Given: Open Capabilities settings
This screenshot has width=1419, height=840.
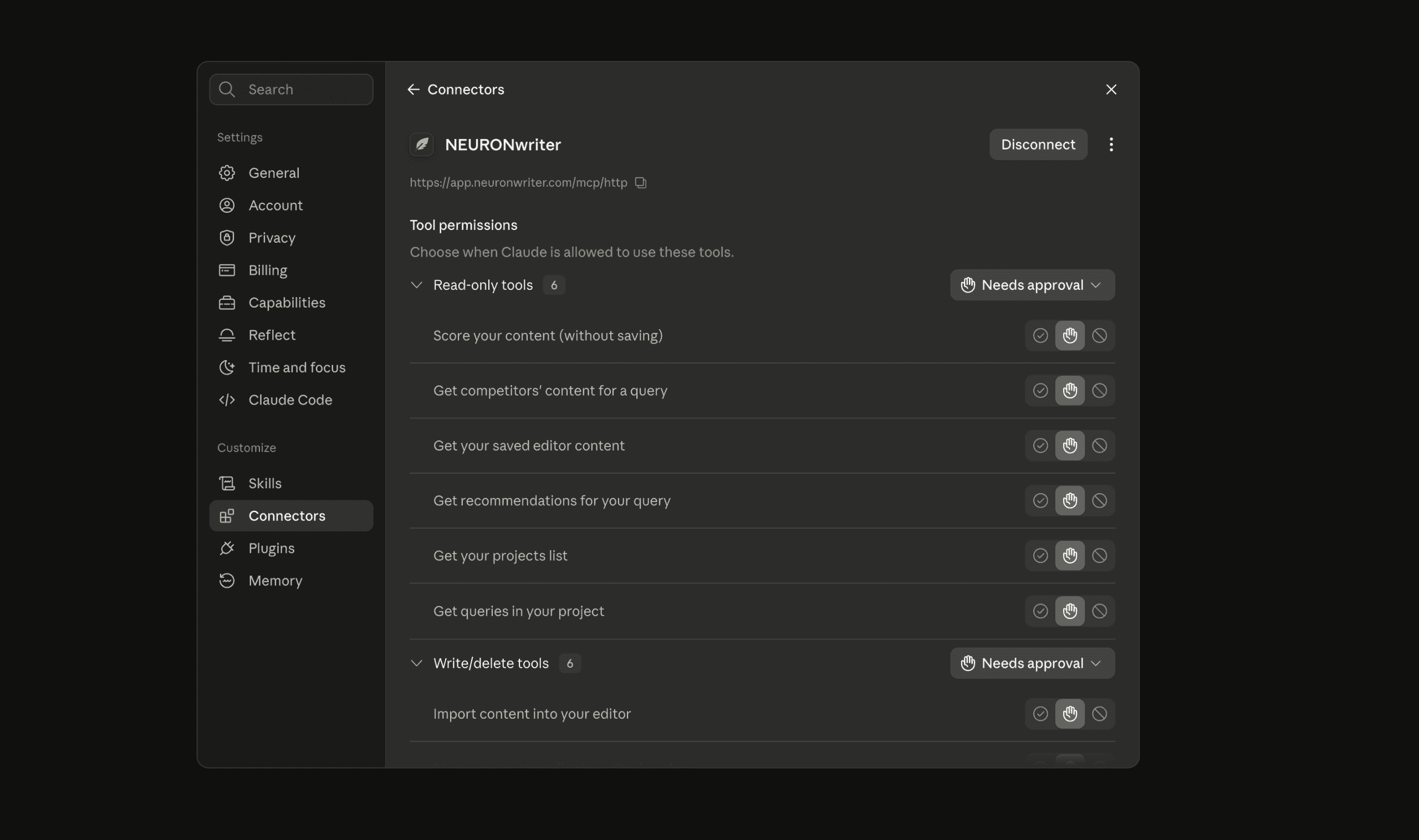Looking at the screenshot, I should (x=291, y=303).
